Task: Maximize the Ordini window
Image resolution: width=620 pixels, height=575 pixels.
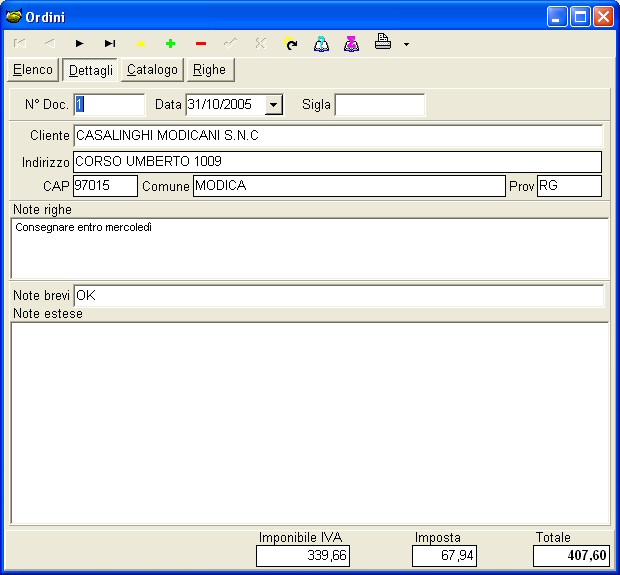Action: coord(580,17)
